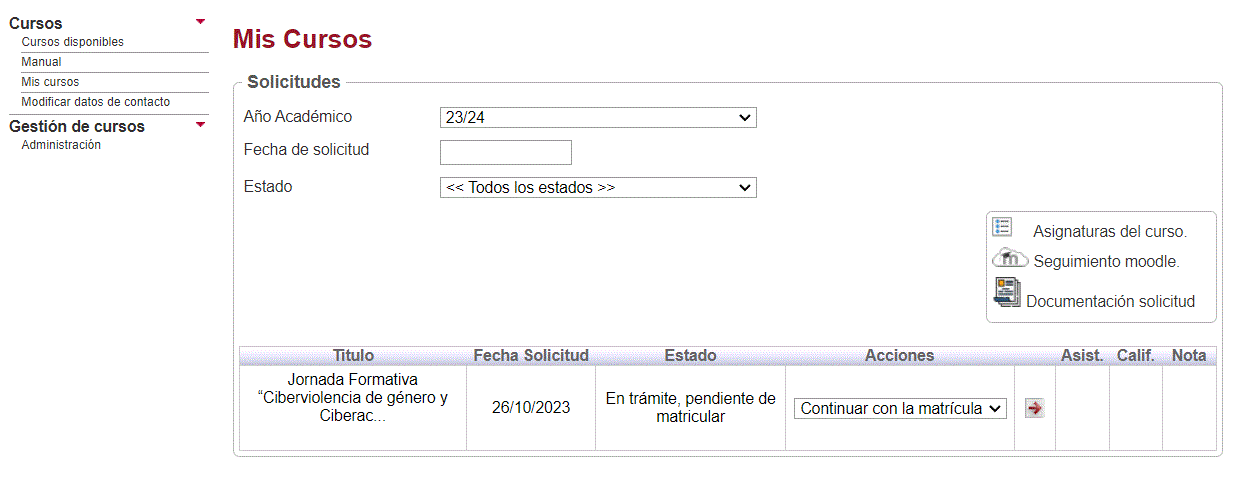
Task: Open the Estado filter dropdown
Action: (x=598, y=188)
